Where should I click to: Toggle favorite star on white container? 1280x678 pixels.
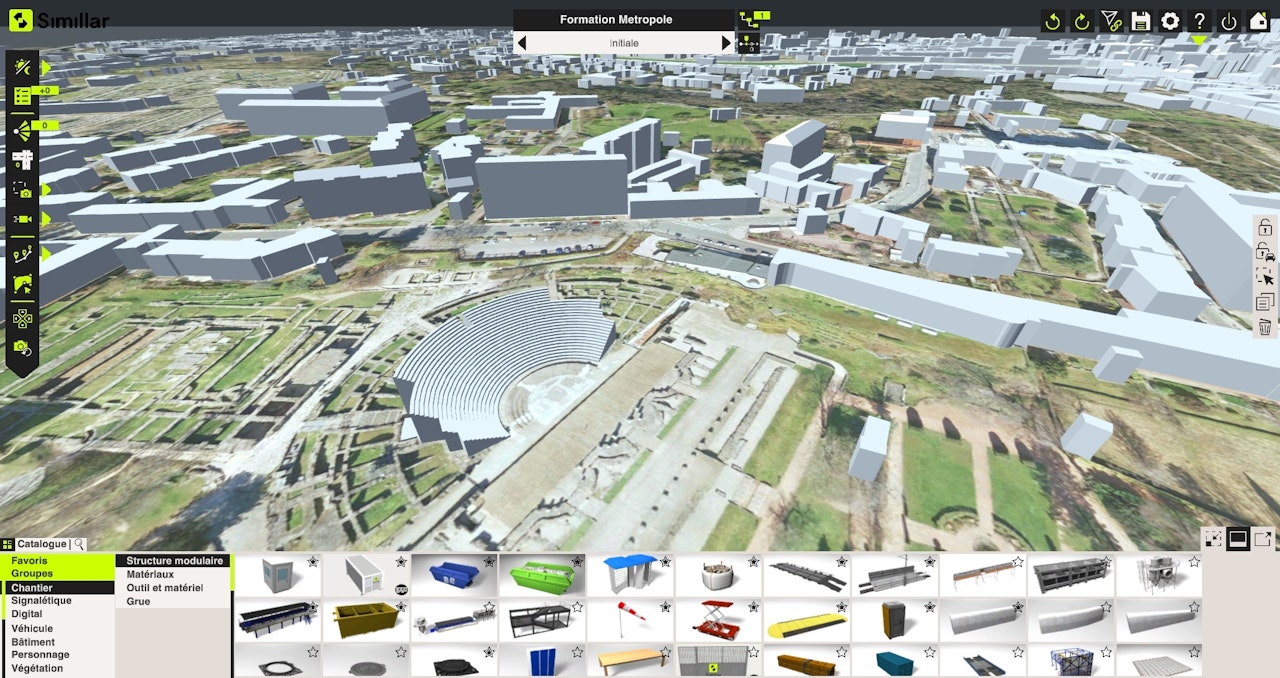401,562
